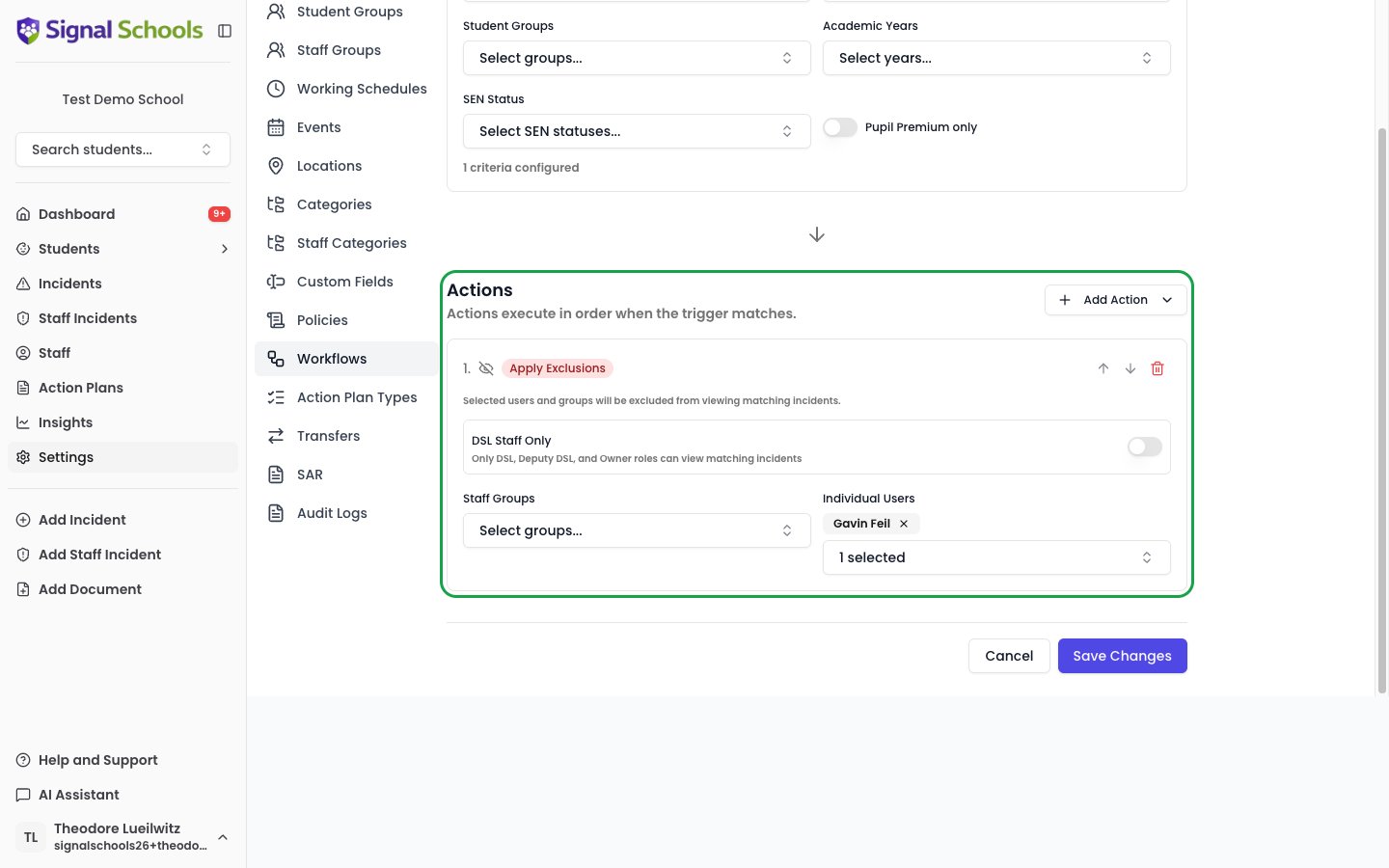1389x868 pixels.
Task: Click the Help and Support question icon
Action: (x=23, y=760)
